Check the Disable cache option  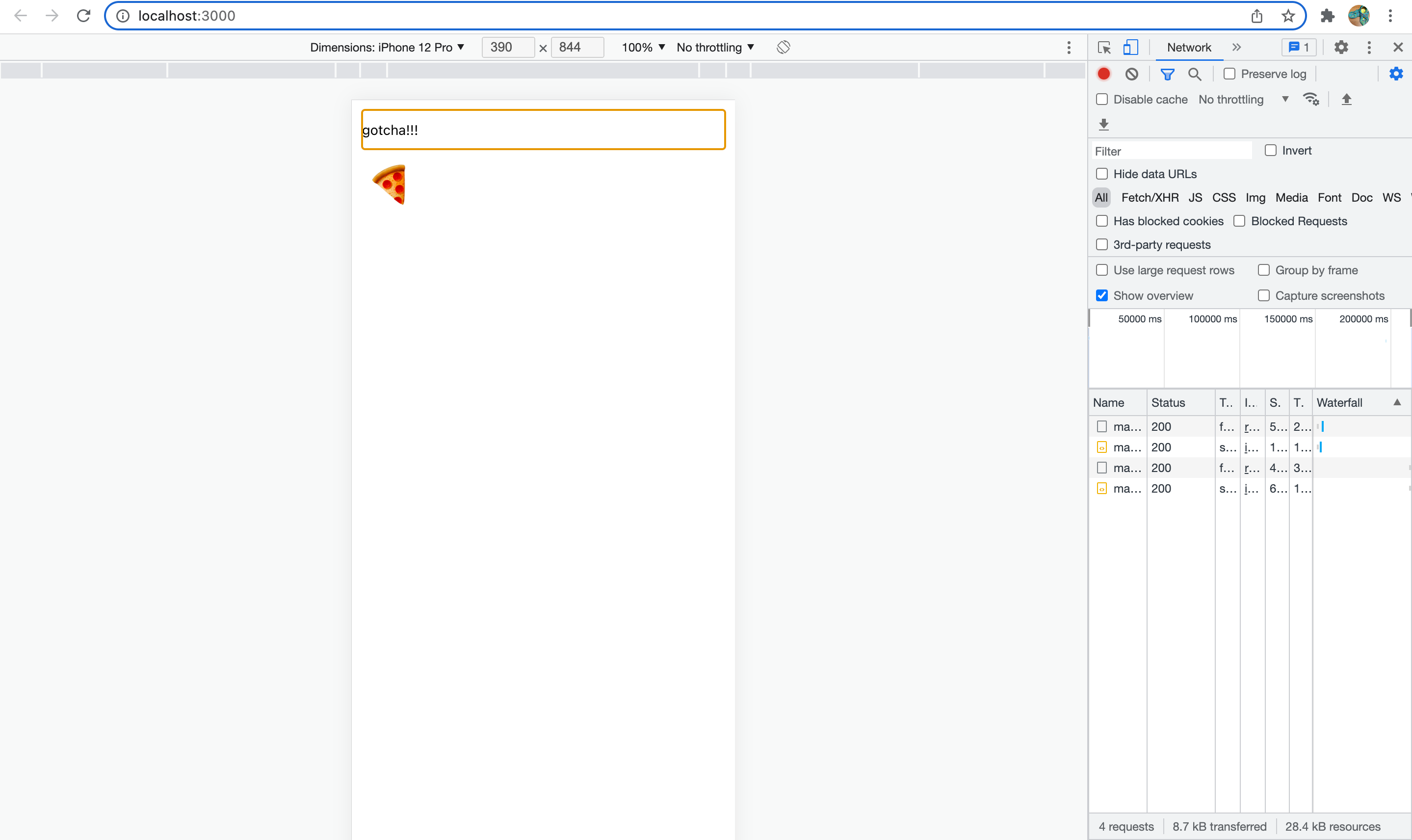[1101, 99]
